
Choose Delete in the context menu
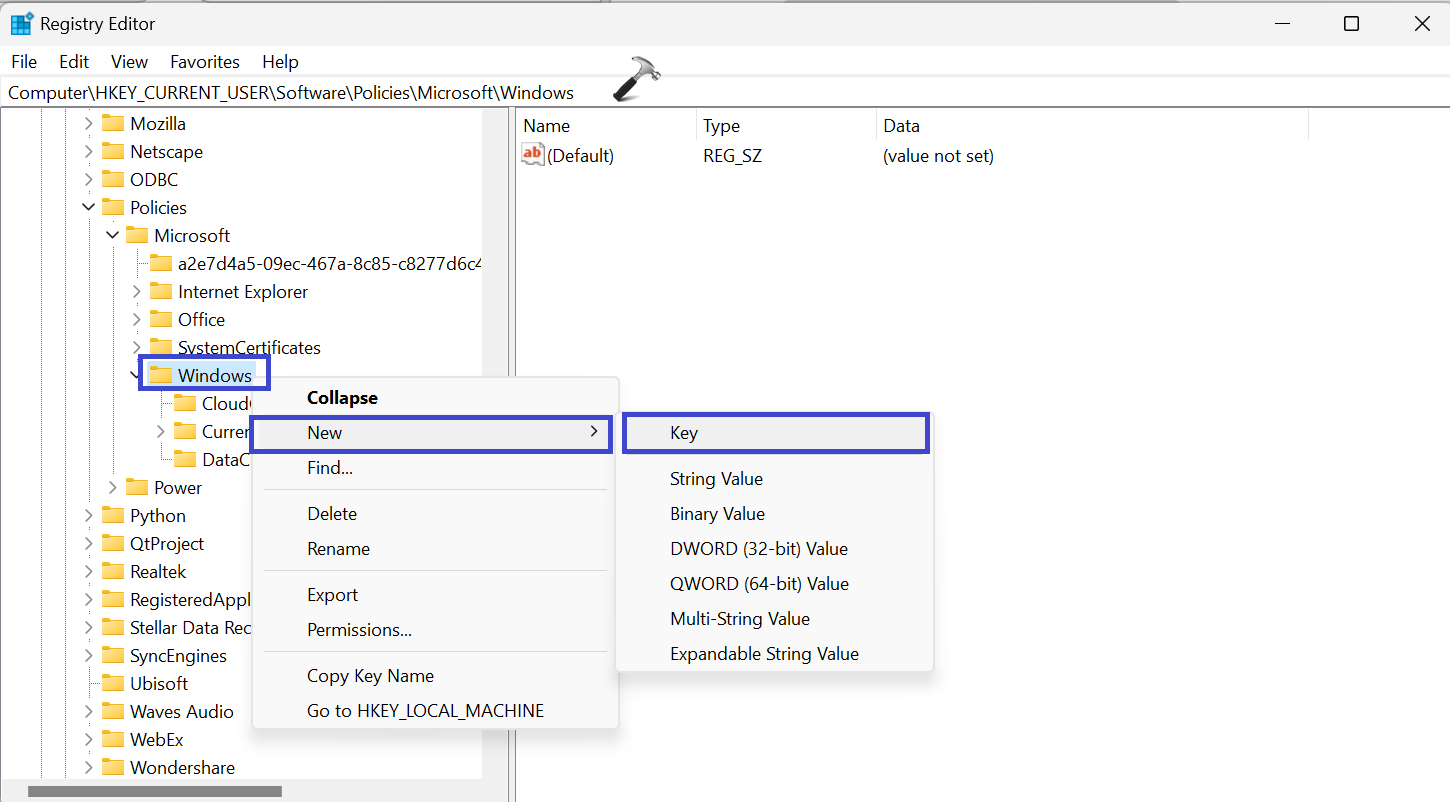click(x=435, y=514)
